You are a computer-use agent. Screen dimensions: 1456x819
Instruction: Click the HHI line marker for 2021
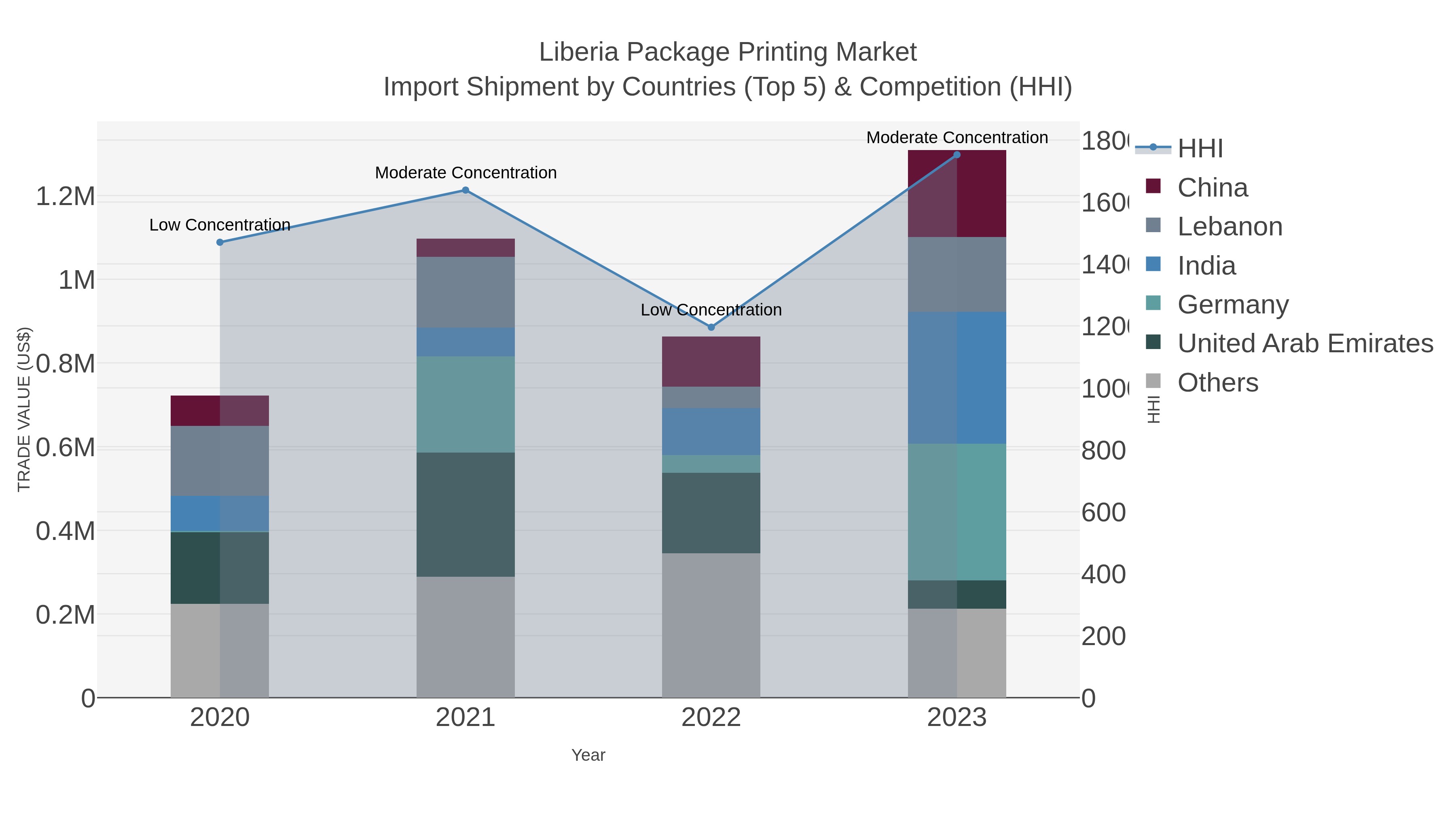pyautogui.click(x=466, y=190)
